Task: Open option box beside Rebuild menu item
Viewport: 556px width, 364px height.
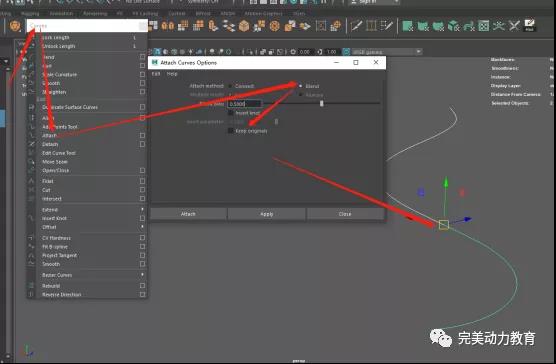Action: pos(142,286)
